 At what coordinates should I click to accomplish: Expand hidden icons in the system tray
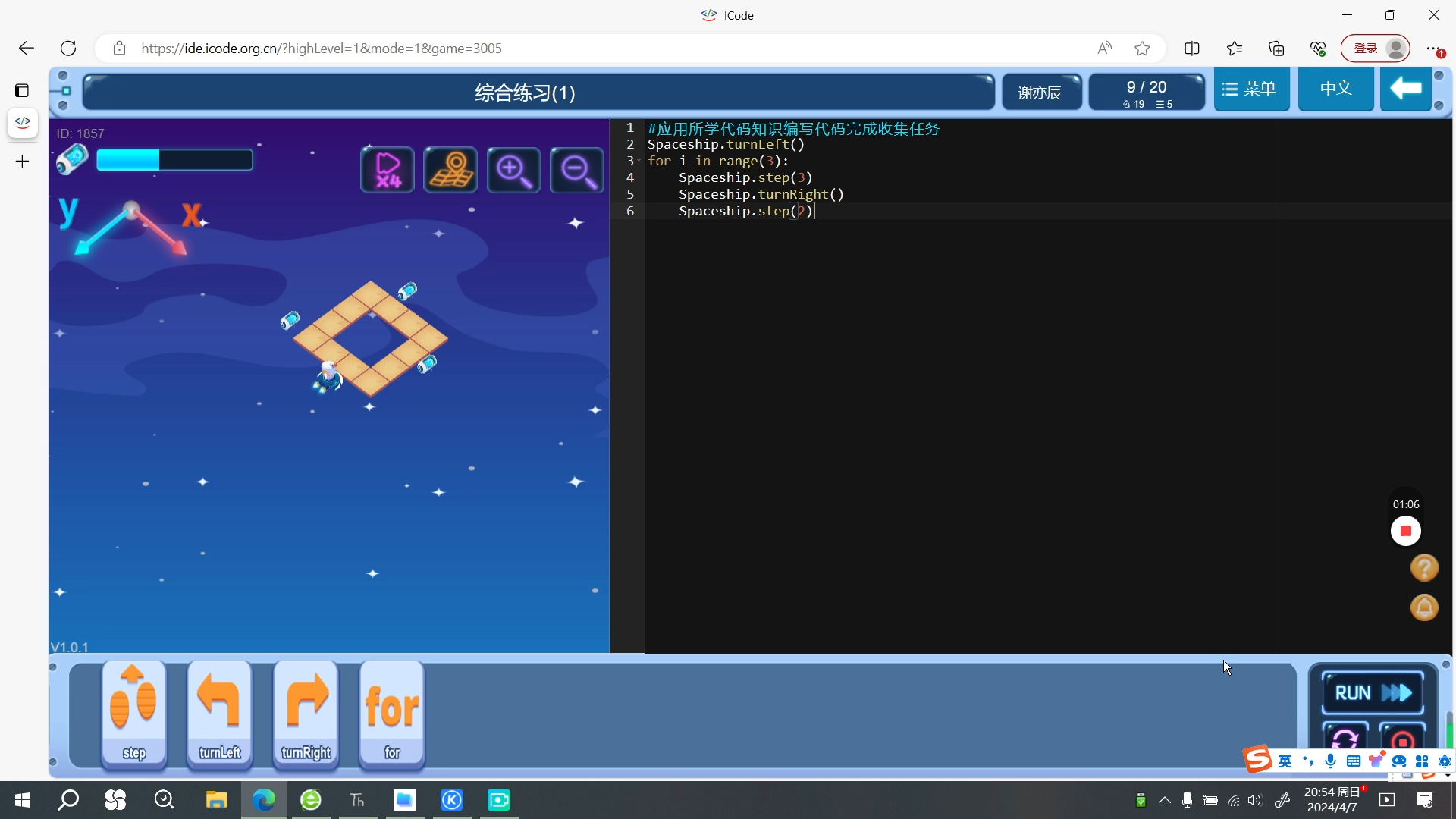coord(1166,800)
